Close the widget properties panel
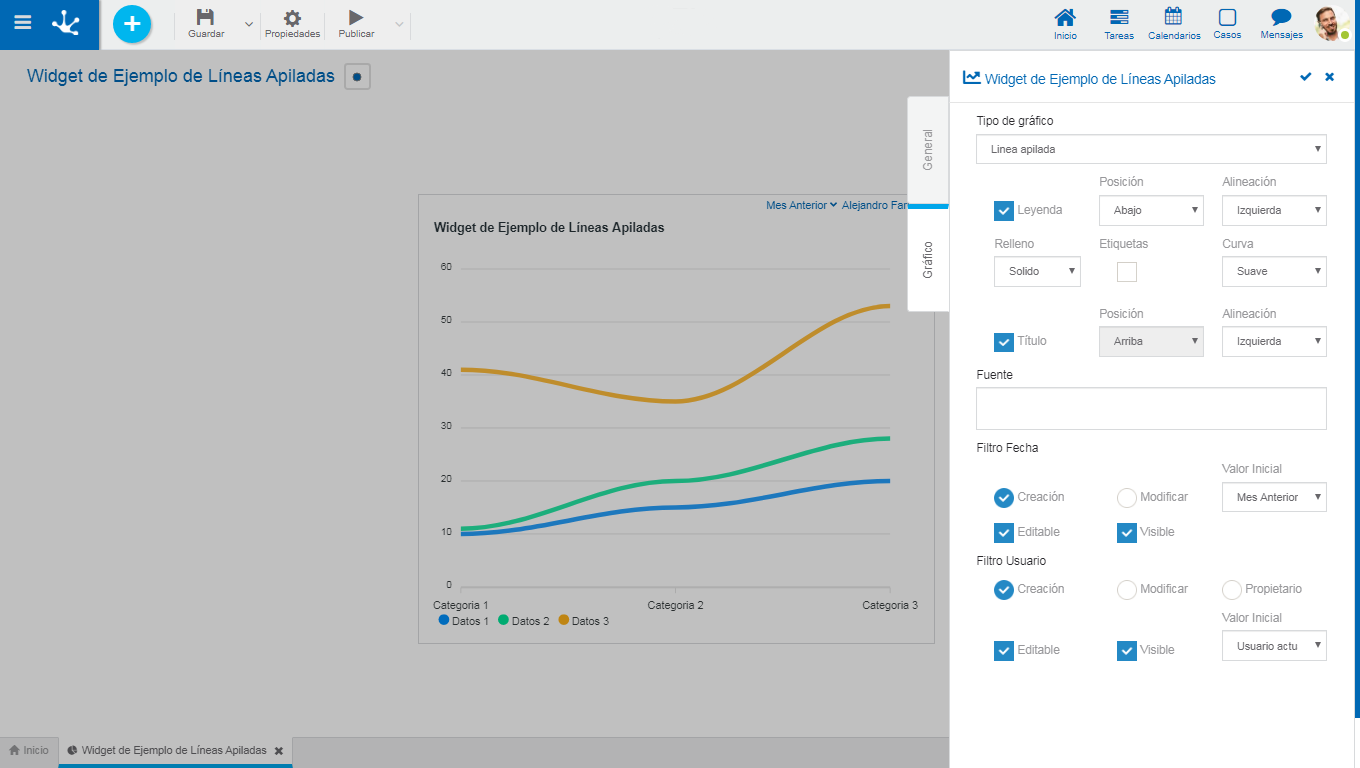 pos(1329,77)
